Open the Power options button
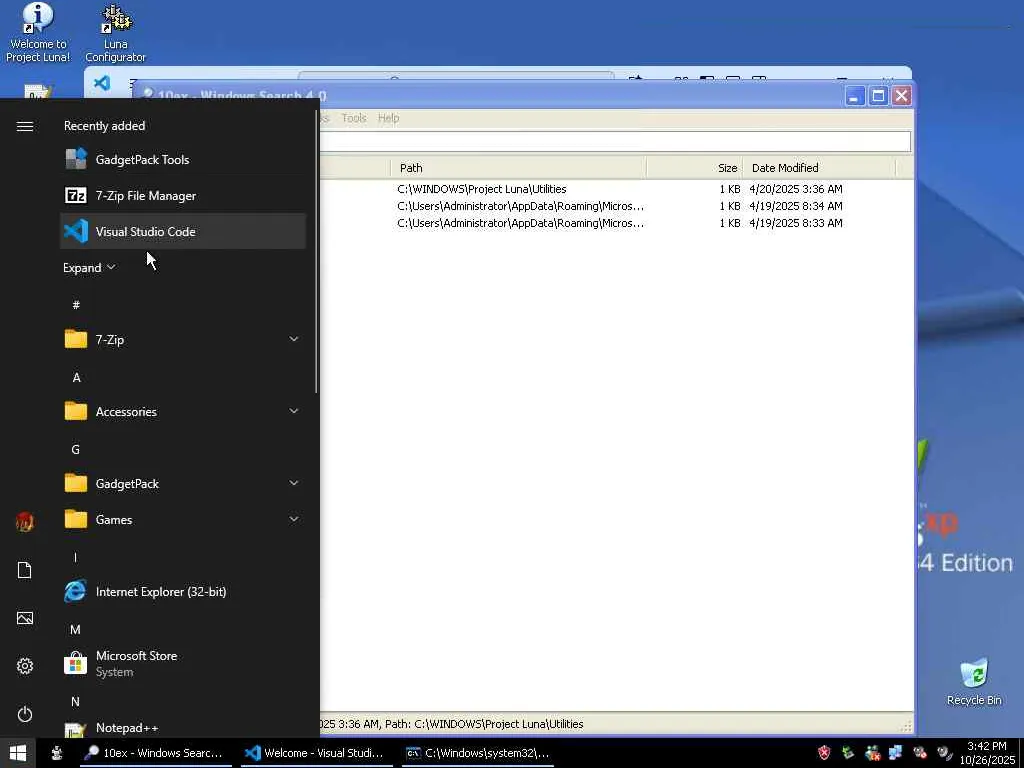1024x768 pixels. point(25,714)
